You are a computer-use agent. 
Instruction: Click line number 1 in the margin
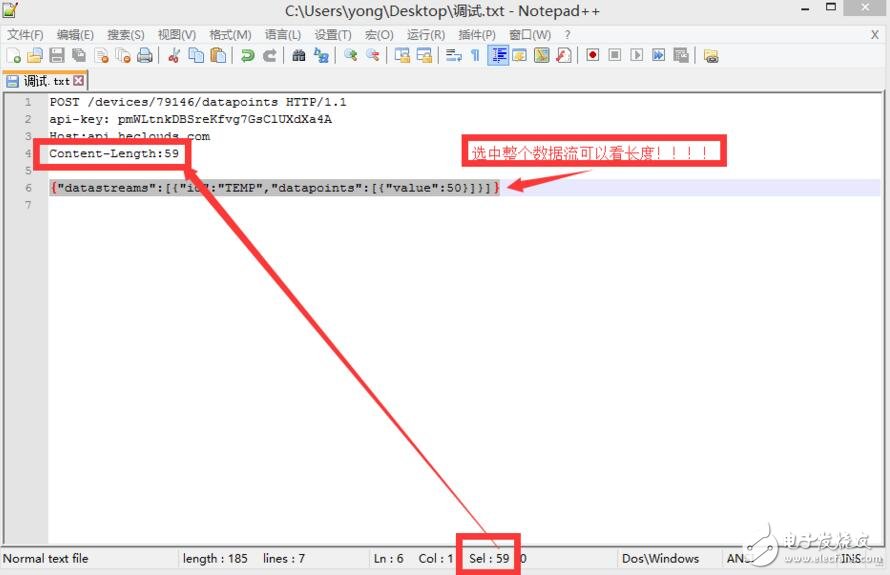(28, 102)
